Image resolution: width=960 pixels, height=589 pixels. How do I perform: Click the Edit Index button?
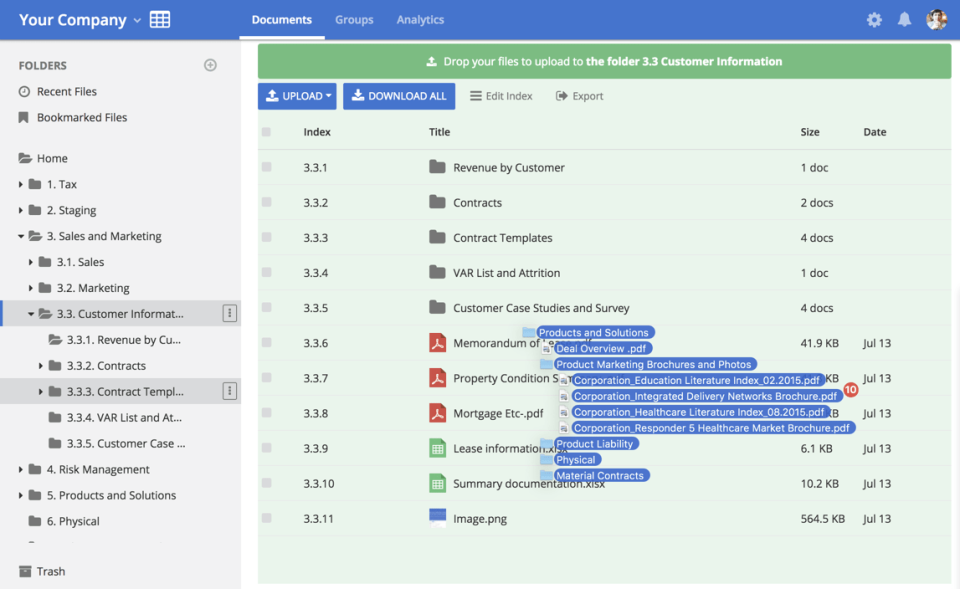pos(501,96)
